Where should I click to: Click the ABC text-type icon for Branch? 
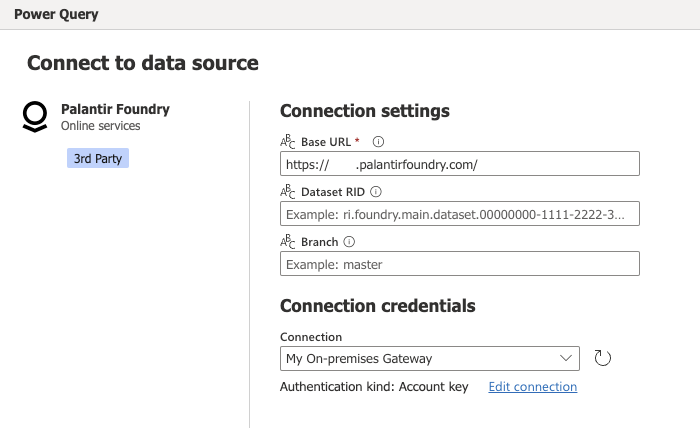(288, 241)
